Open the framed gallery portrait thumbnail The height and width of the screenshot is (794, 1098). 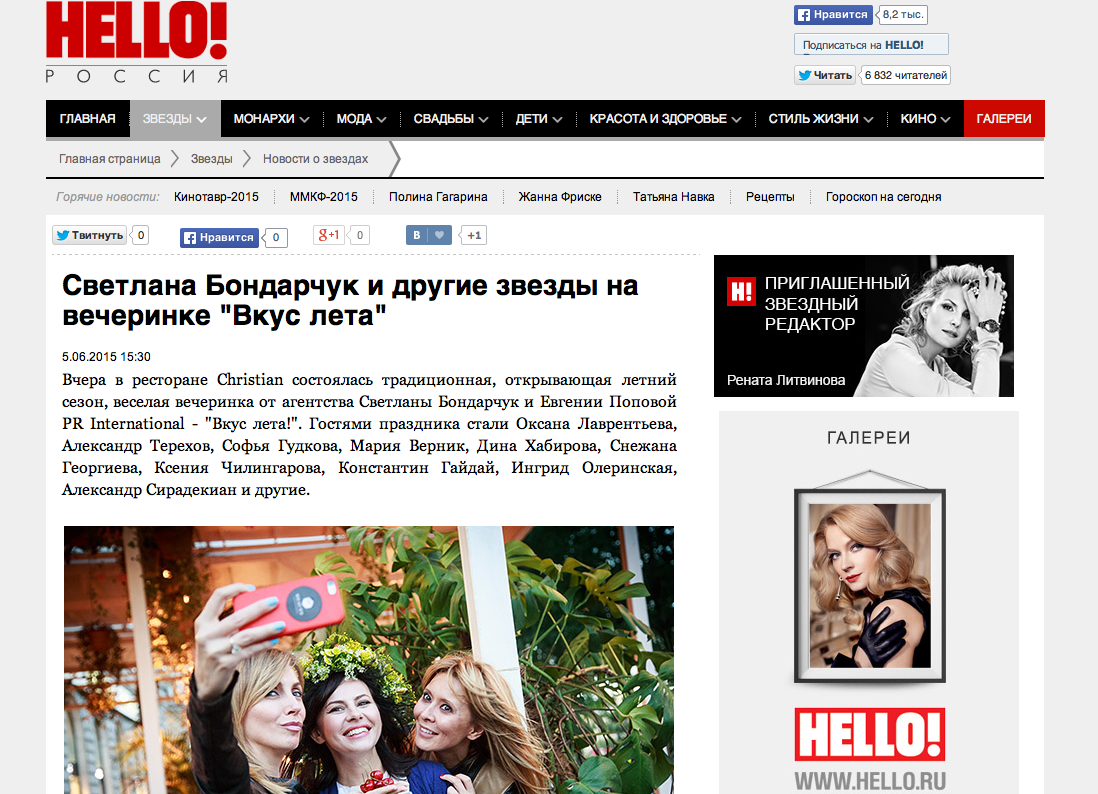coord(870,585)
